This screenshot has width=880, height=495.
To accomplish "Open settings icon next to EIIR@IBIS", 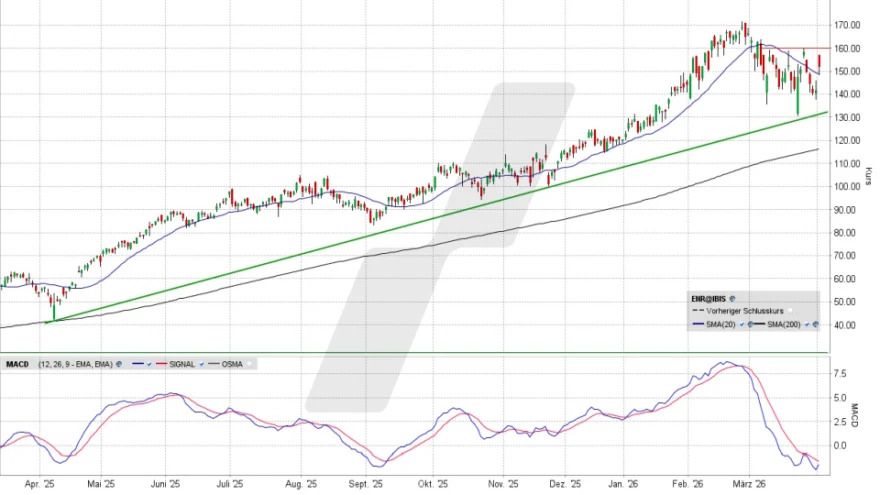I will 732,298.
